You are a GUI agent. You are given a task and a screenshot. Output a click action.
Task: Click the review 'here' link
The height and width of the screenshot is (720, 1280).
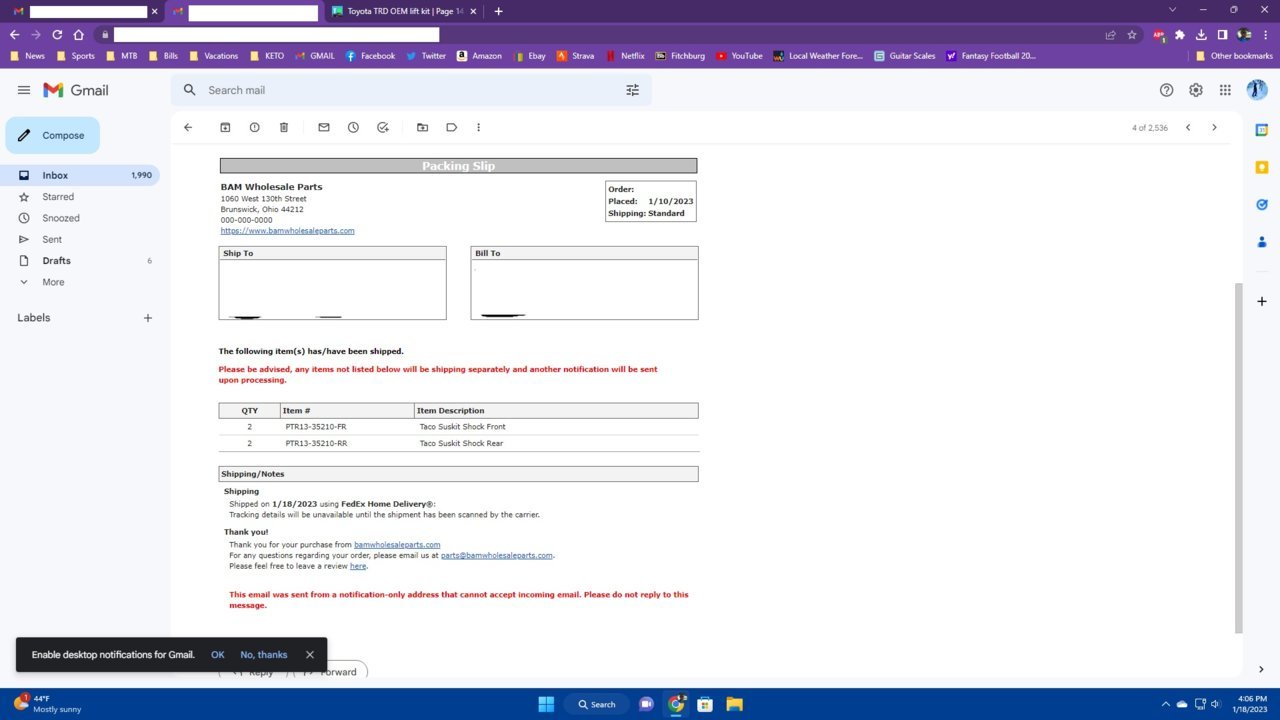click(358, 566)
